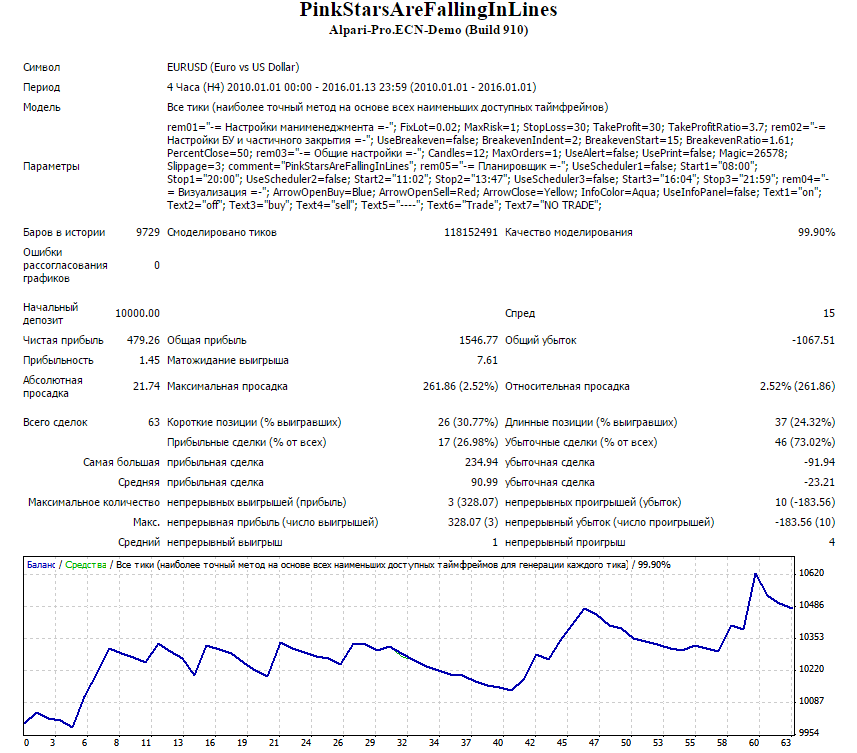Click the 10087 axis label on chart
Viewport: 857px width, 753px height.
click(x=812, y=701)
